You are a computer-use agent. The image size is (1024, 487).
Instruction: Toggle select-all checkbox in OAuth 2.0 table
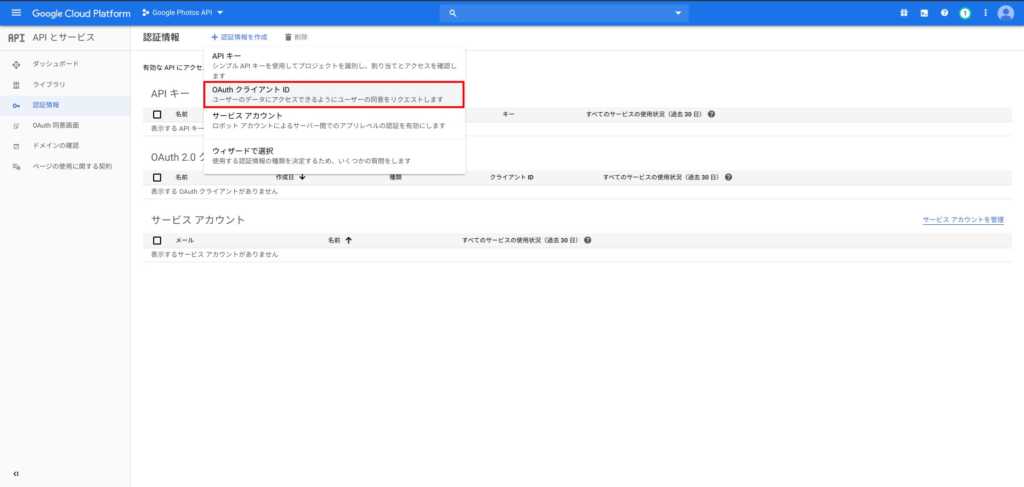157,177
